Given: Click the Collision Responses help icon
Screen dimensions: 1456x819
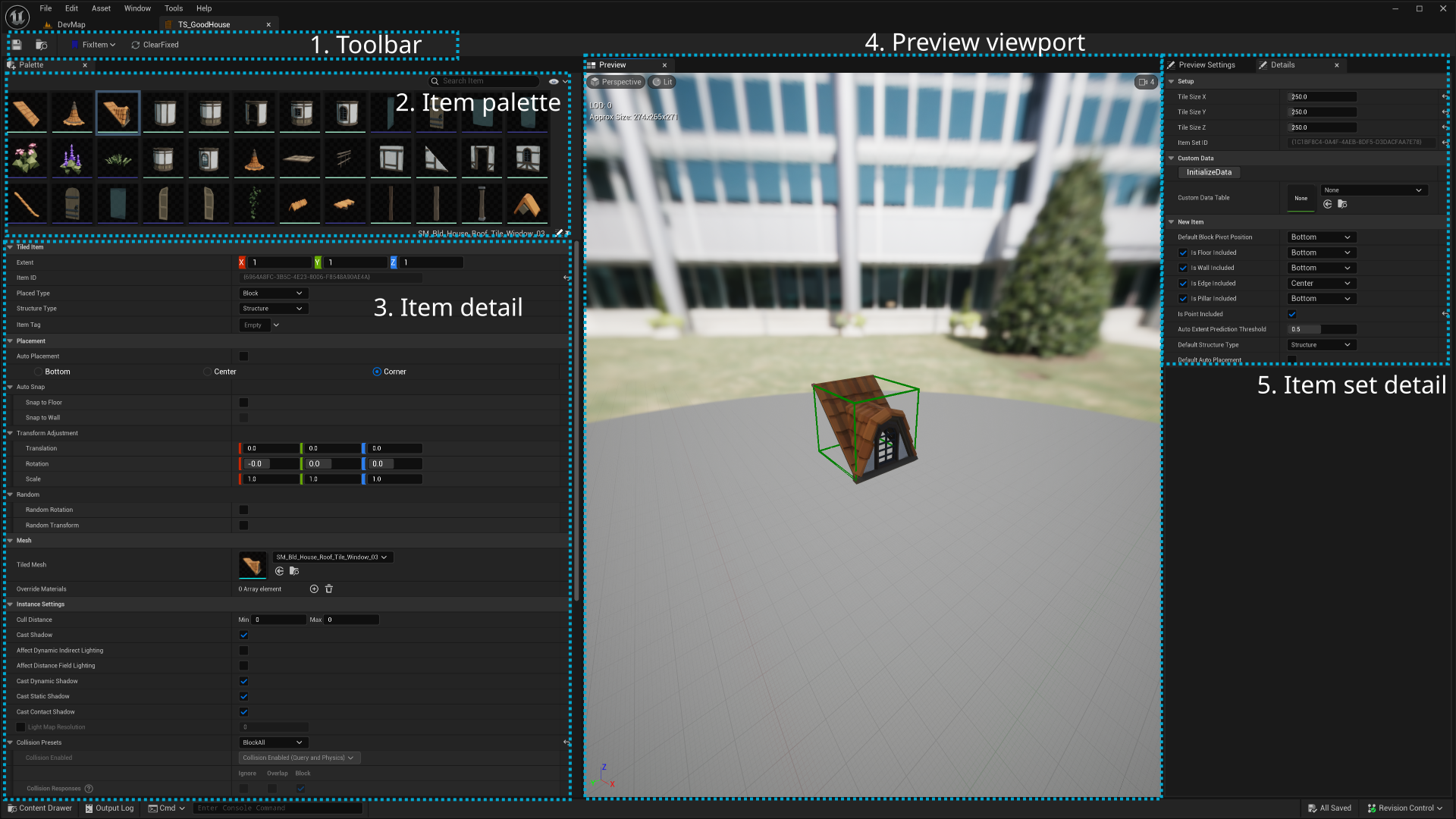Looking at the screenshot, I should (89, 789).
